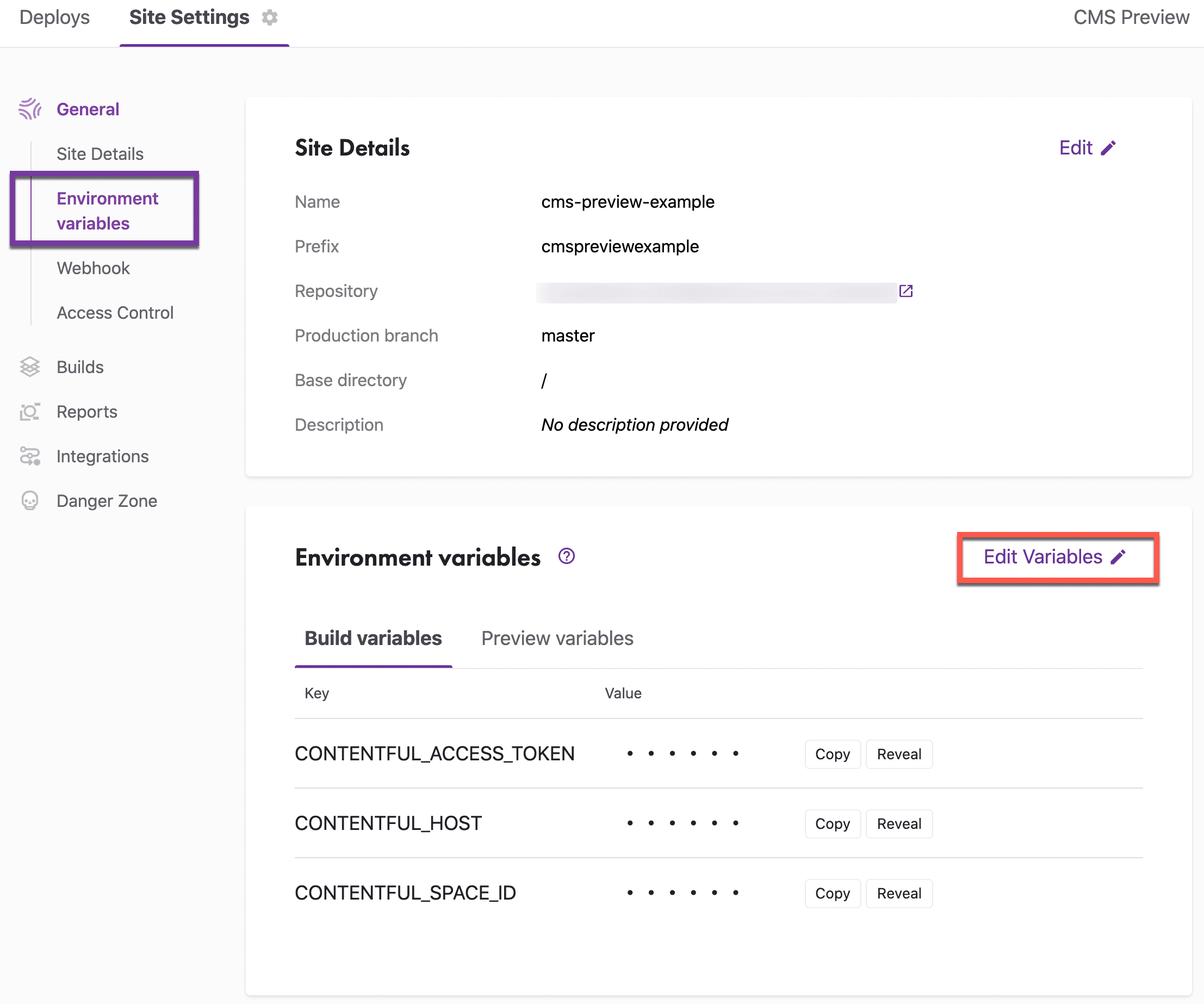
Task: Click Edit in Site Details card
Action: point(1087,148)
